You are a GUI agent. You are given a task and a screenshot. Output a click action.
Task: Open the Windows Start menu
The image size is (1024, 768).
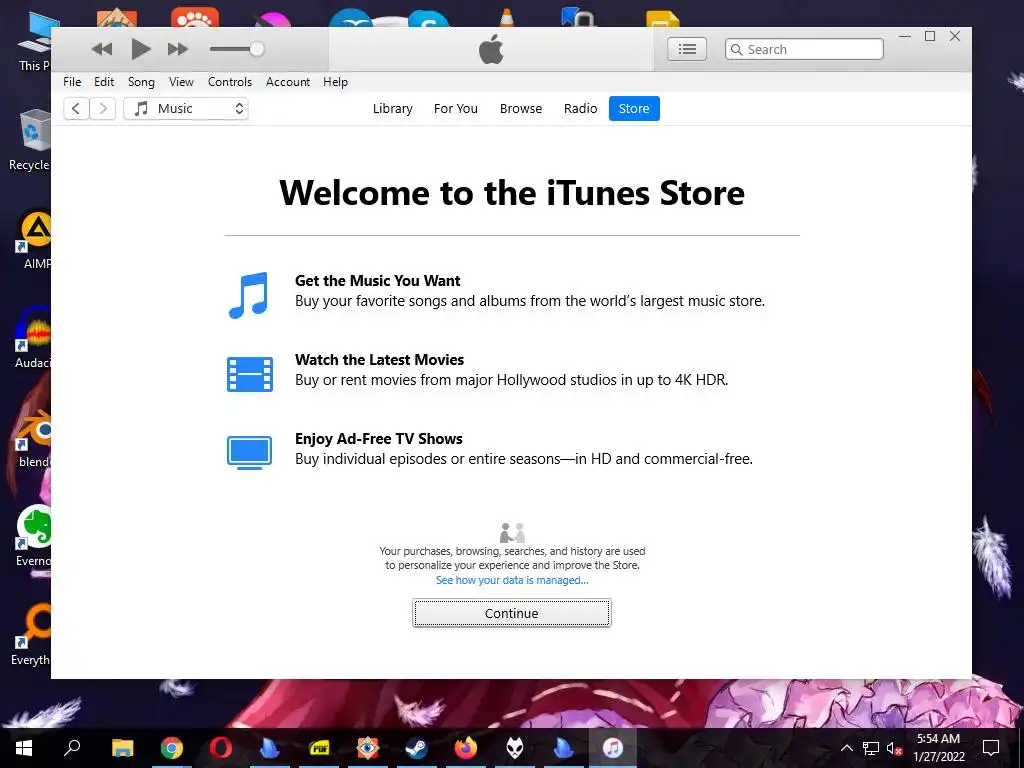(24, 748)
